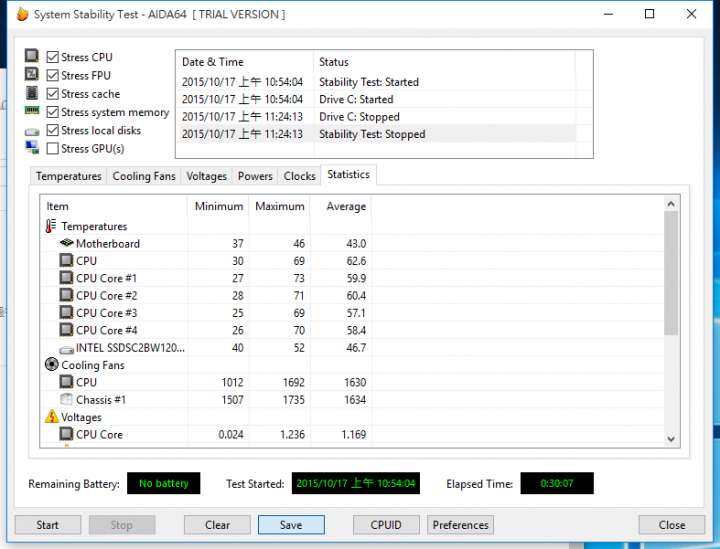Click the memory module icon beside Stress system memory
Viewport: 720px width, 549px height.
coord(32,111)
